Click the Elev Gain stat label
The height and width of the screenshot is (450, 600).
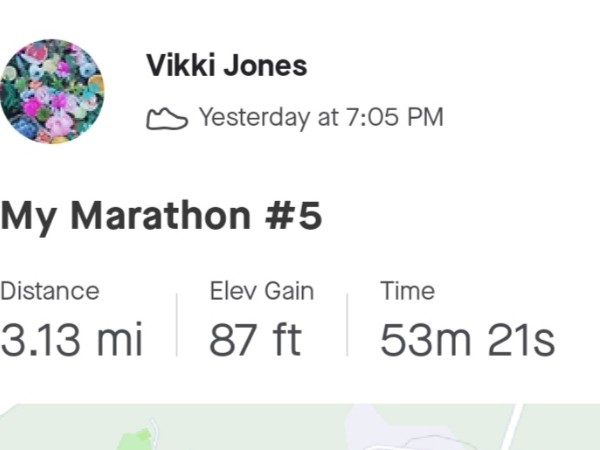[262, 291]
